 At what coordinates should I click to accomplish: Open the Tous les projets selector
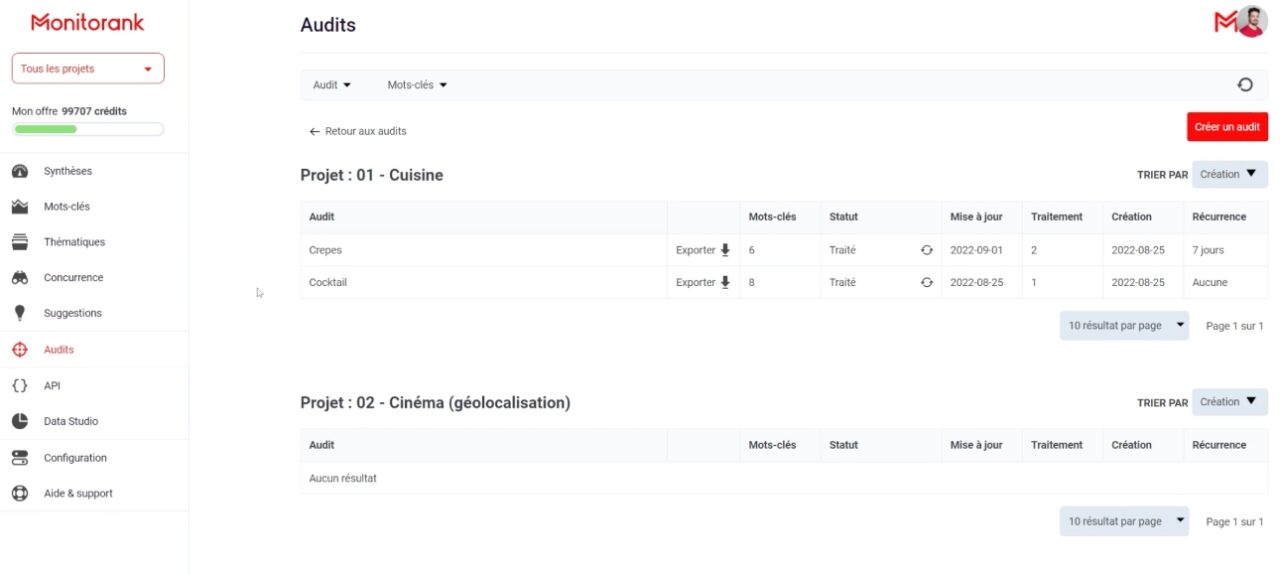(88, 69)
